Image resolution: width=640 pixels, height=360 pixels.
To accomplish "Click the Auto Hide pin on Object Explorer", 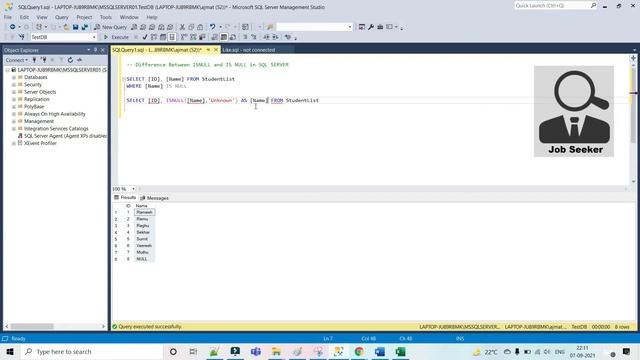I will pyautogui.click(x=96, y=50).
